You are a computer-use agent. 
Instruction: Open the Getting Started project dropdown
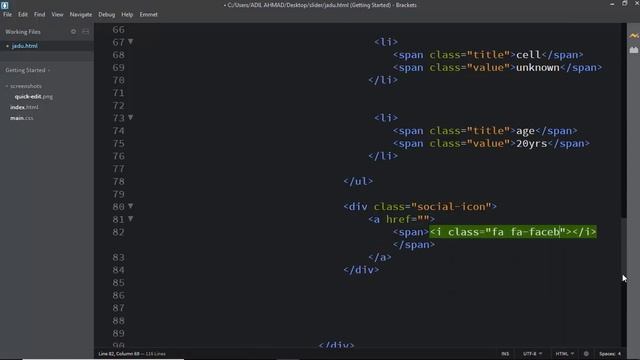tap(28, 70)
